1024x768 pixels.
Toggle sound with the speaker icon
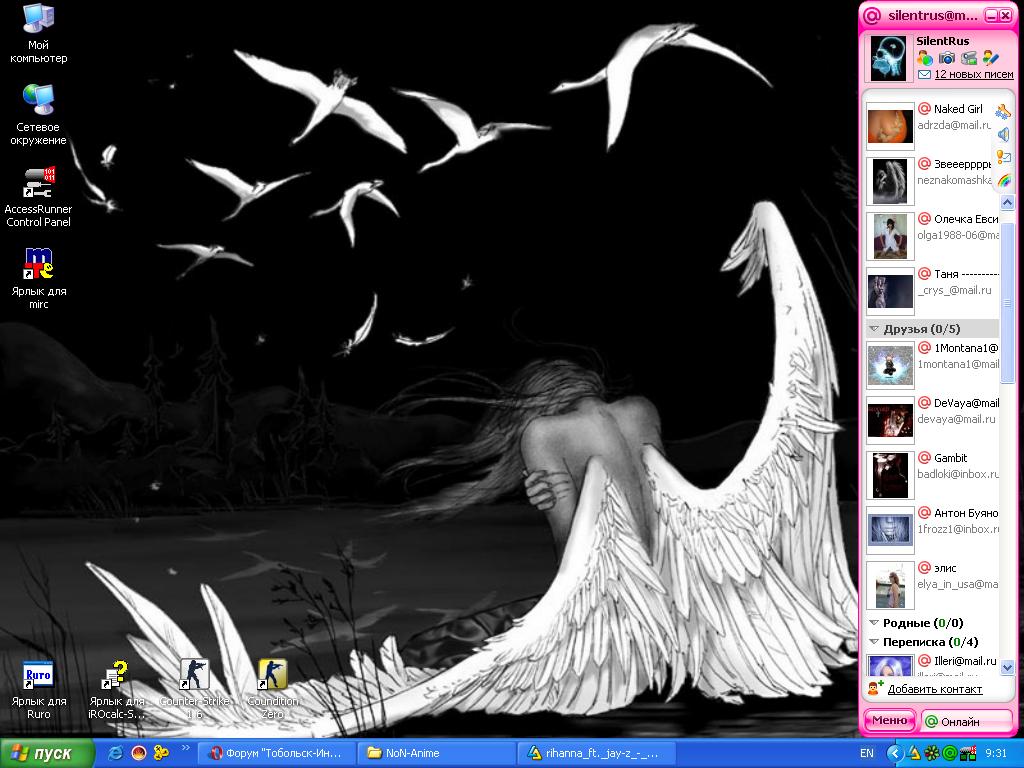click(1003, 135)
